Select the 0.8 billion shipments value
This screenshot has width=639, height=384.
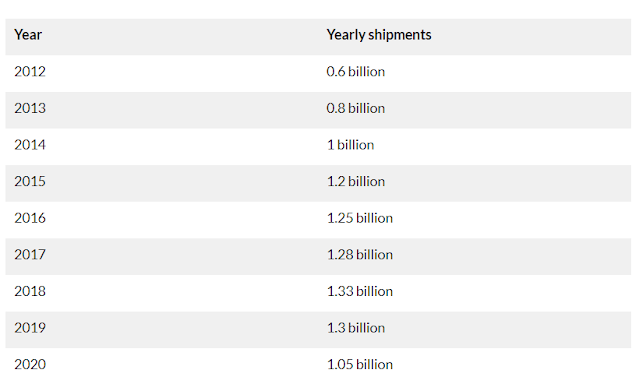coord(355,108)
